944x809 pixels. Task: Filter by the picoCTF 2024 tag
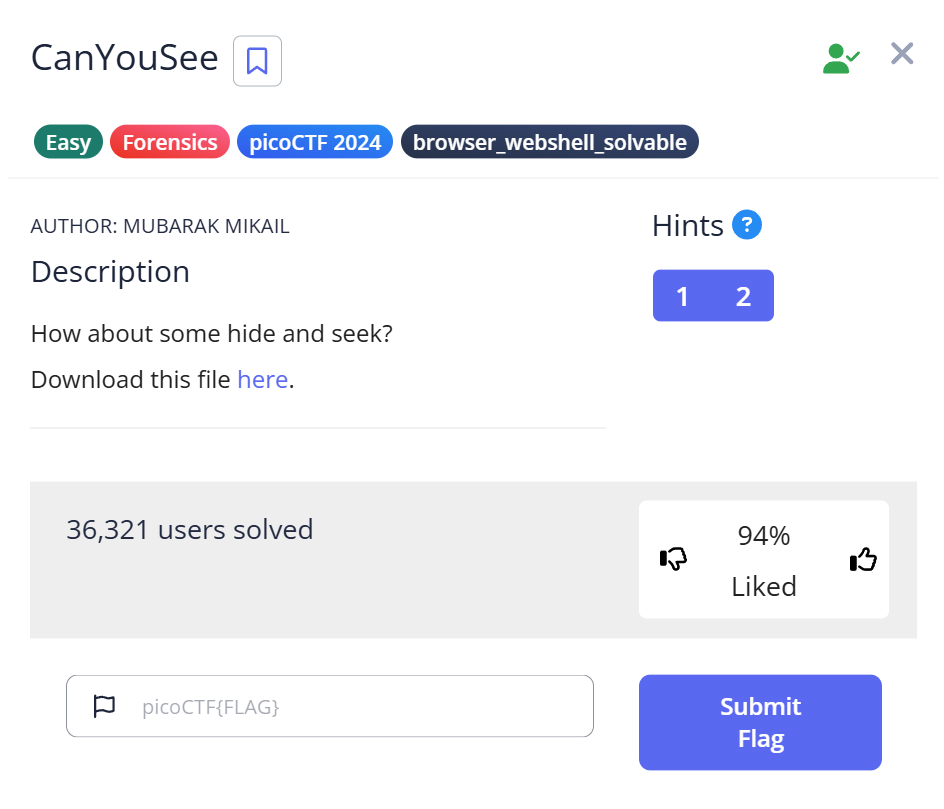click(x=315, y=142)
